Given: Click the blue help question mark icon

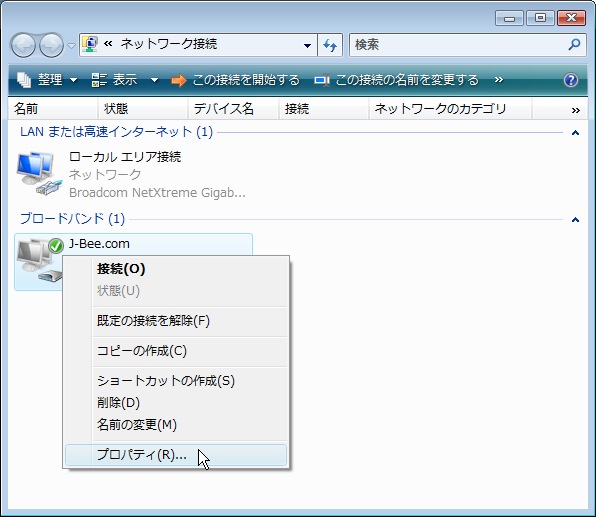Looking at the screenshot, I should pyautogui.click(x=571, y=80).
